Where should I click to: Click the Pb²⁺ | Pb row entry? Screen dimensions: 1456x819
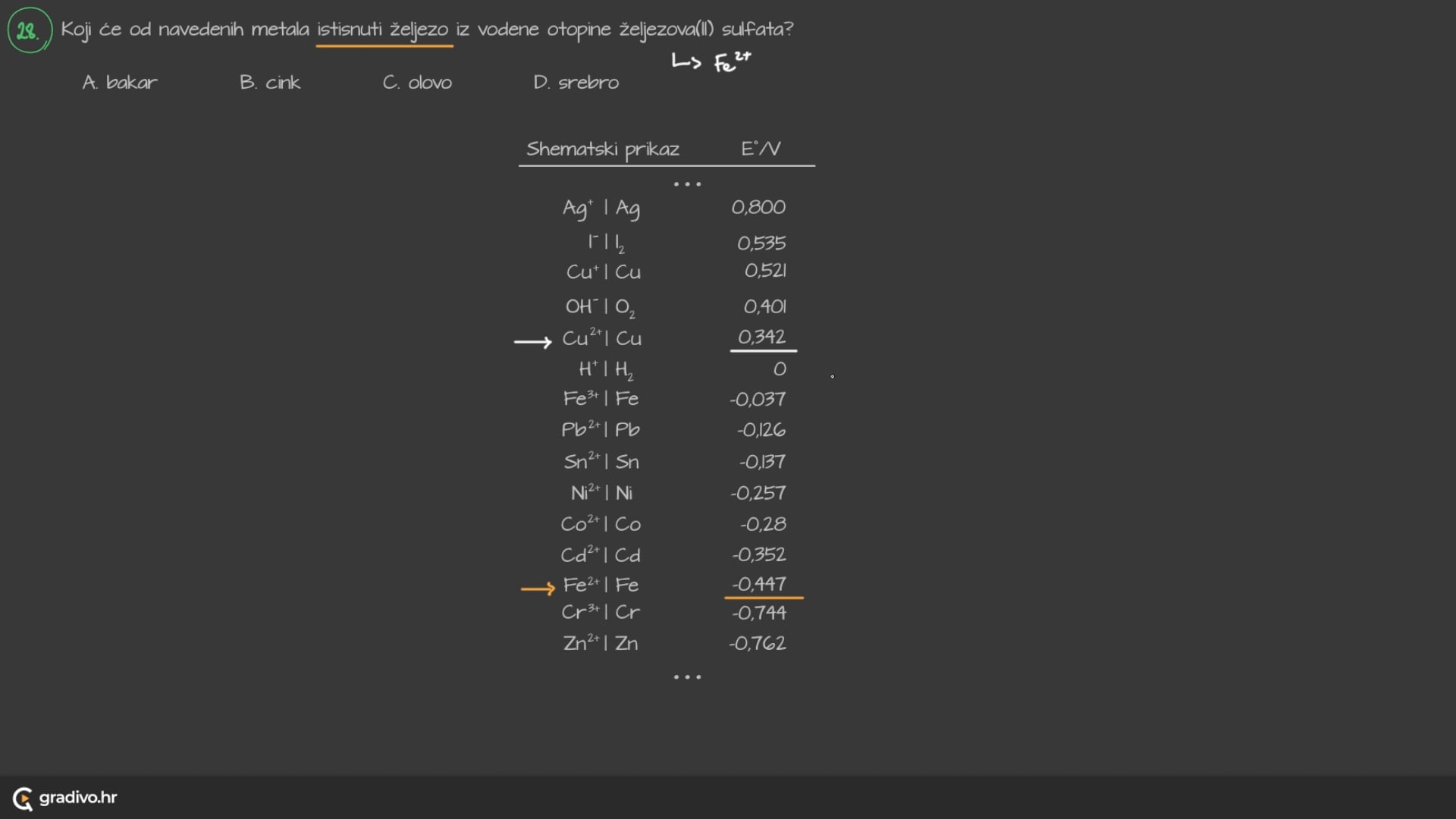click(601, 429)
